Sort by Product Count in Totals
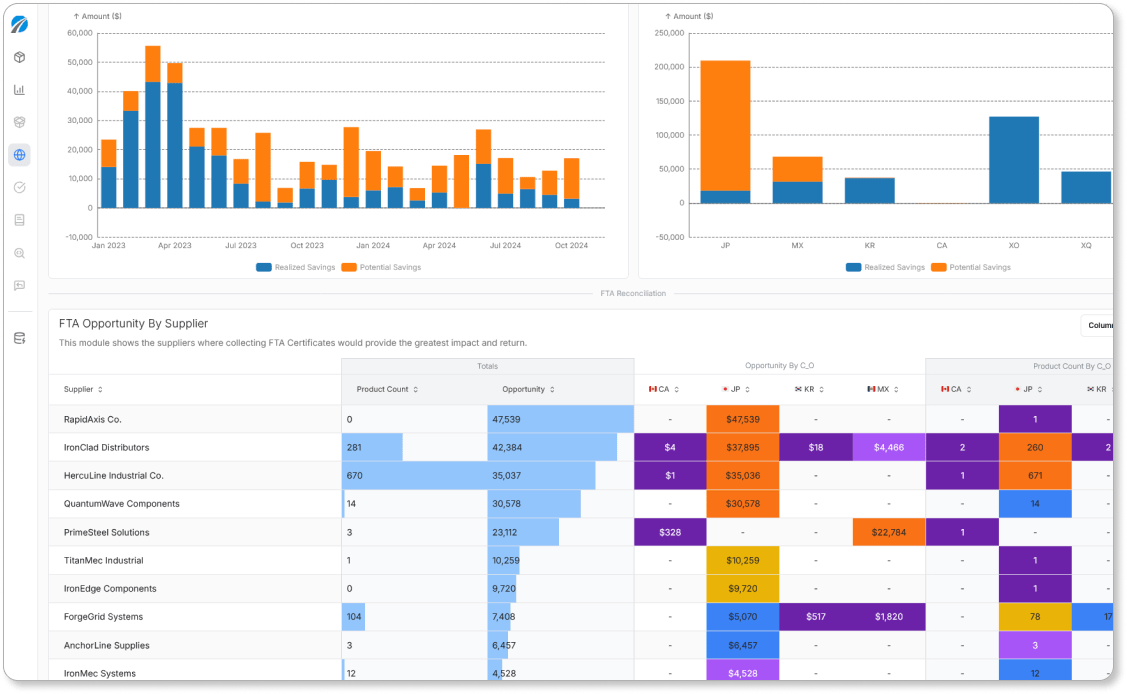 pyautogui.click(x=387, y=389)
